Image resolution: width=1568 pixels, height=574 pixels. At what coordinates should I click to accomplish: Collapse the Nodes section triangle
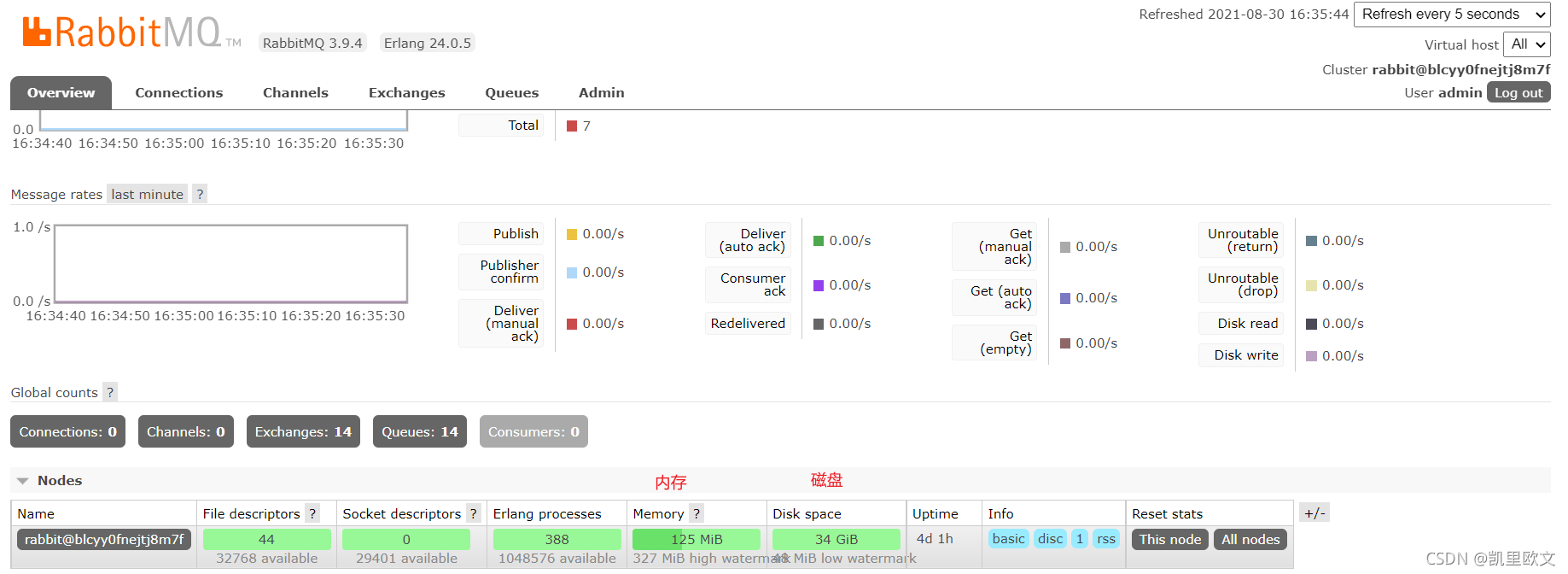point(23,481)
